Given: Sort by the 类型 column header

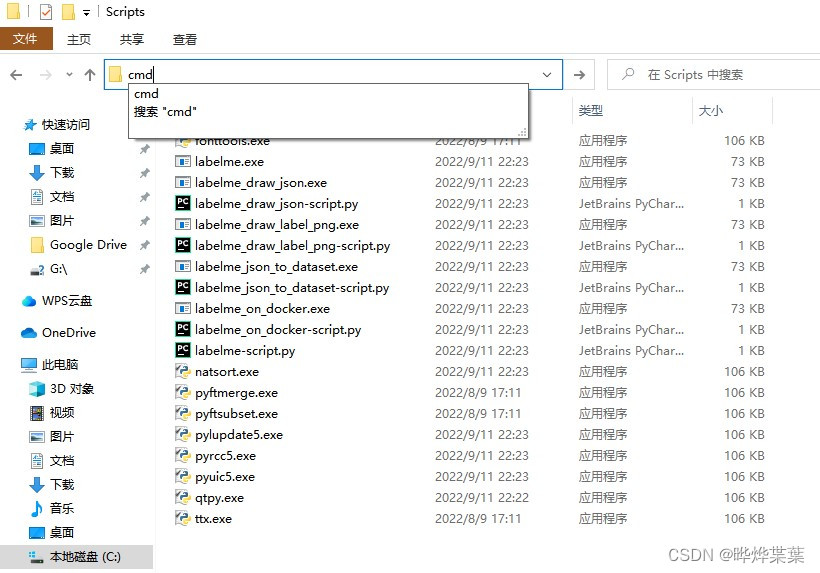Looking at the screenshot, I should (591, 110).
